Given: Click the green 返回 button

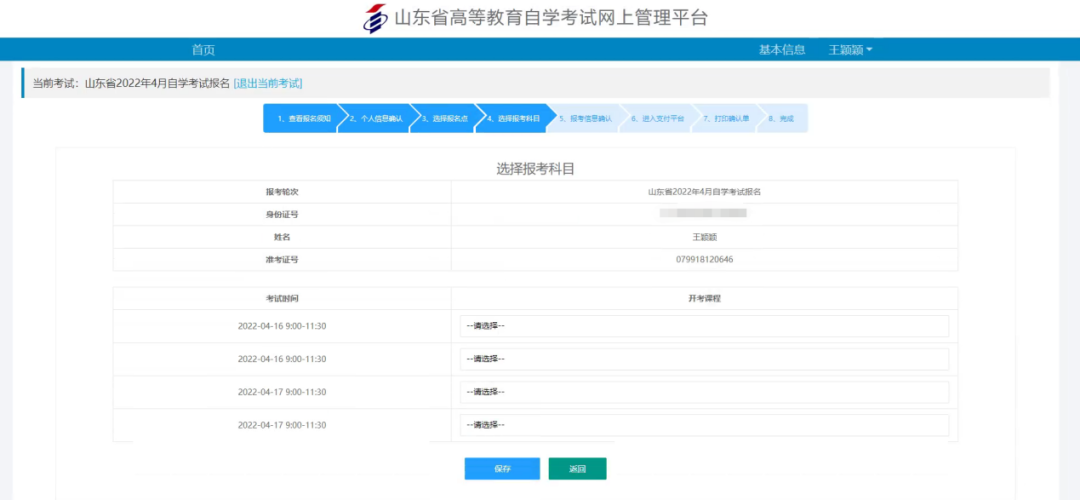Looking at the screenshot, I should pyautogui.click(x=577, y=468).
